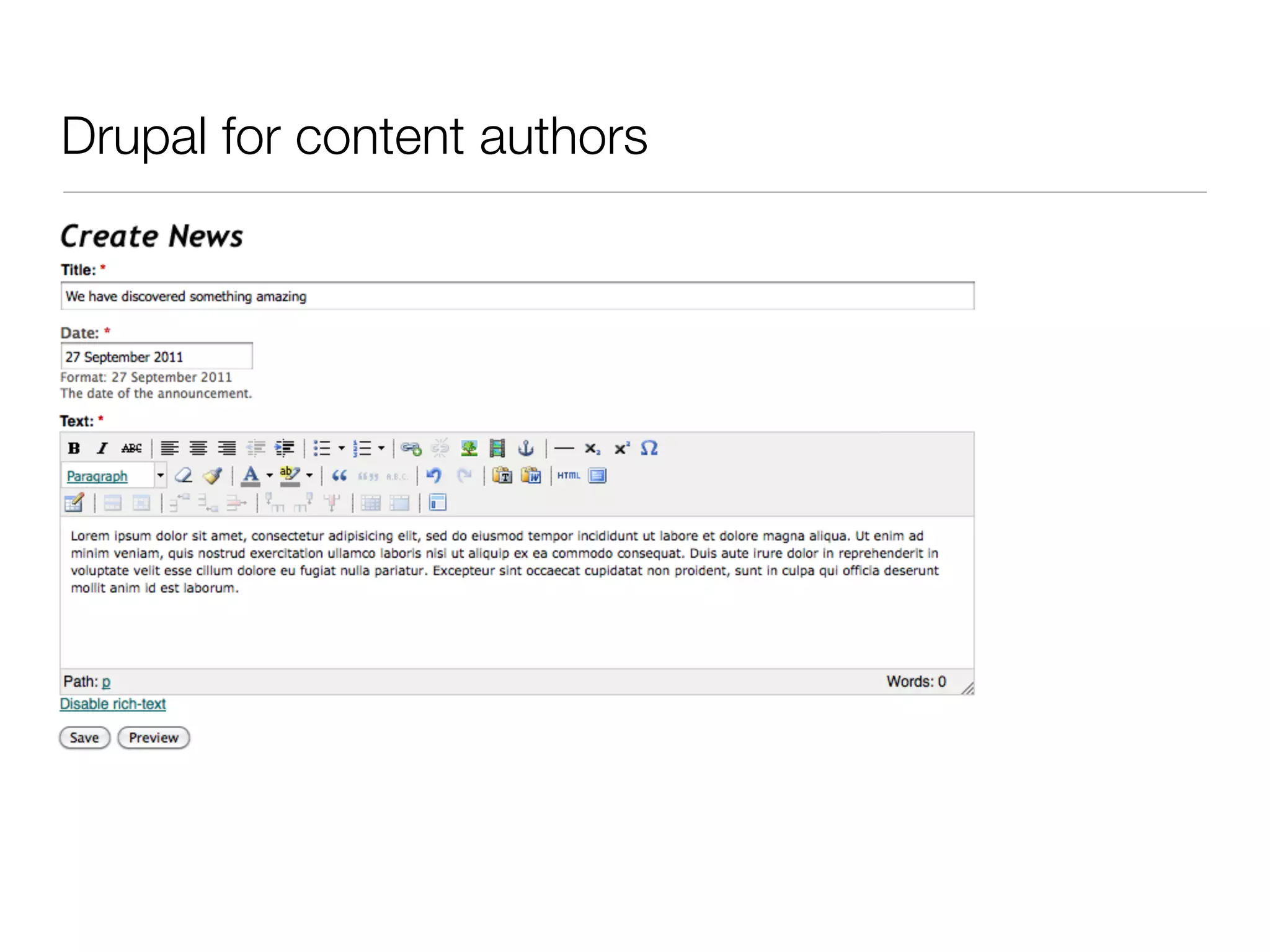
Task: Outdent the paragraph
Action: (x=255, y=448)
